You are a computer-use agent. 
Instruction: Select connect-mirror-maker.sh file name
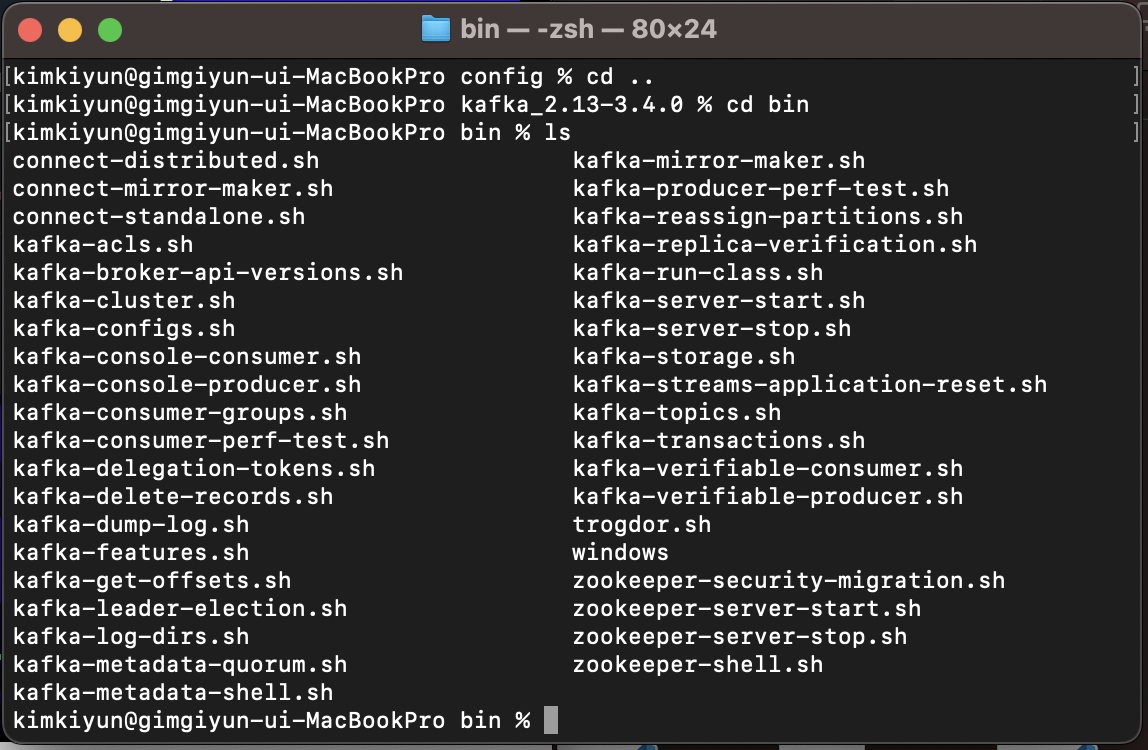(173, 188)
